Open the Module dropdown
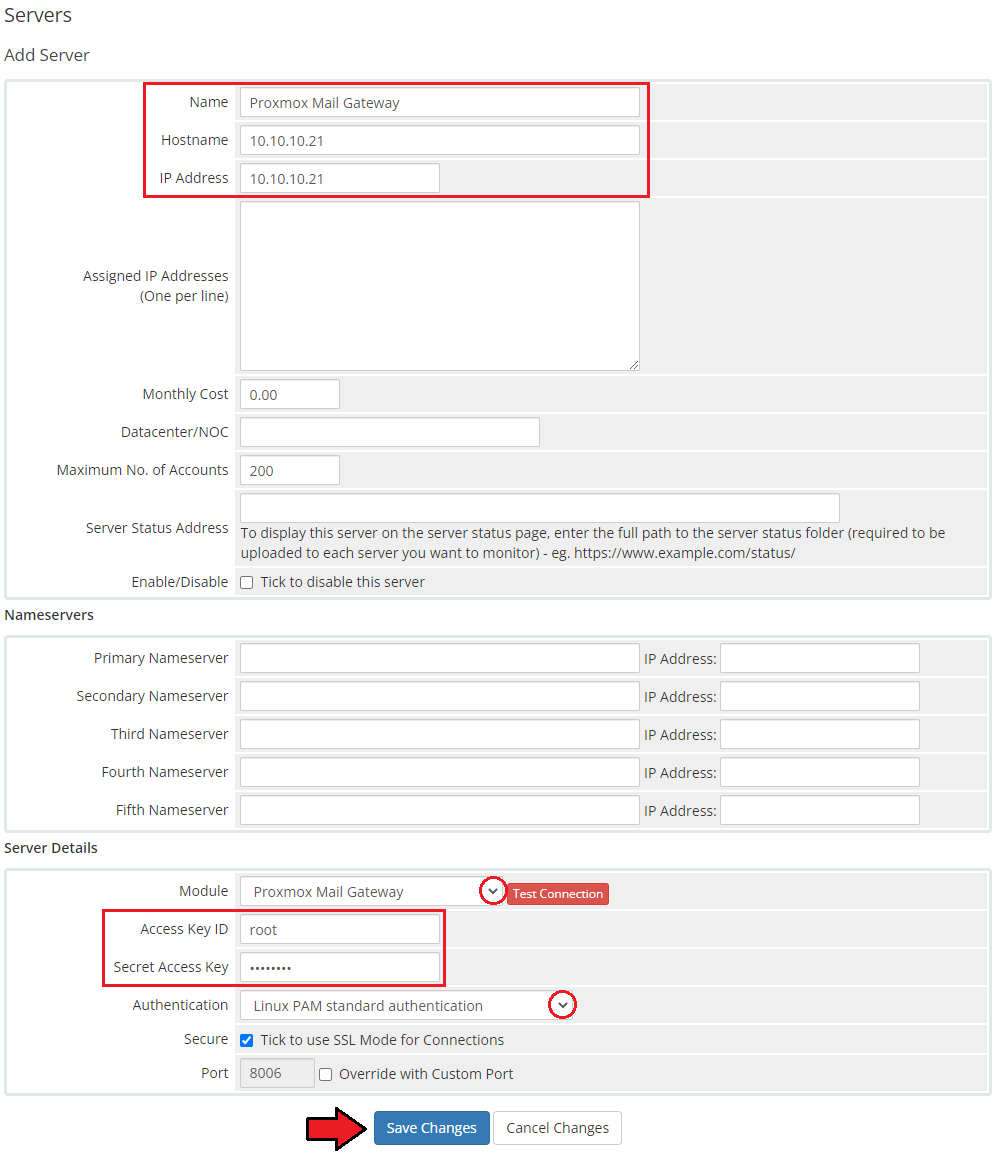 click(x=372, y=892)
